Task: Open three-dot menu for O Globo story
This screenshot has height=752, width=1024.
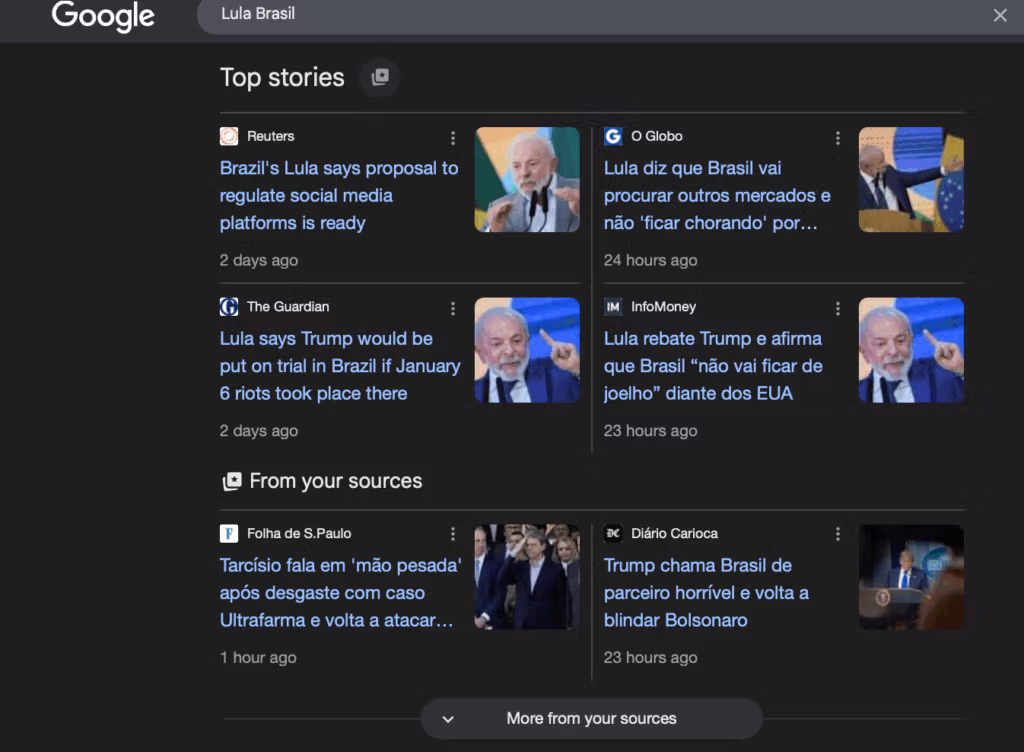Action: (x=838, y=138)
